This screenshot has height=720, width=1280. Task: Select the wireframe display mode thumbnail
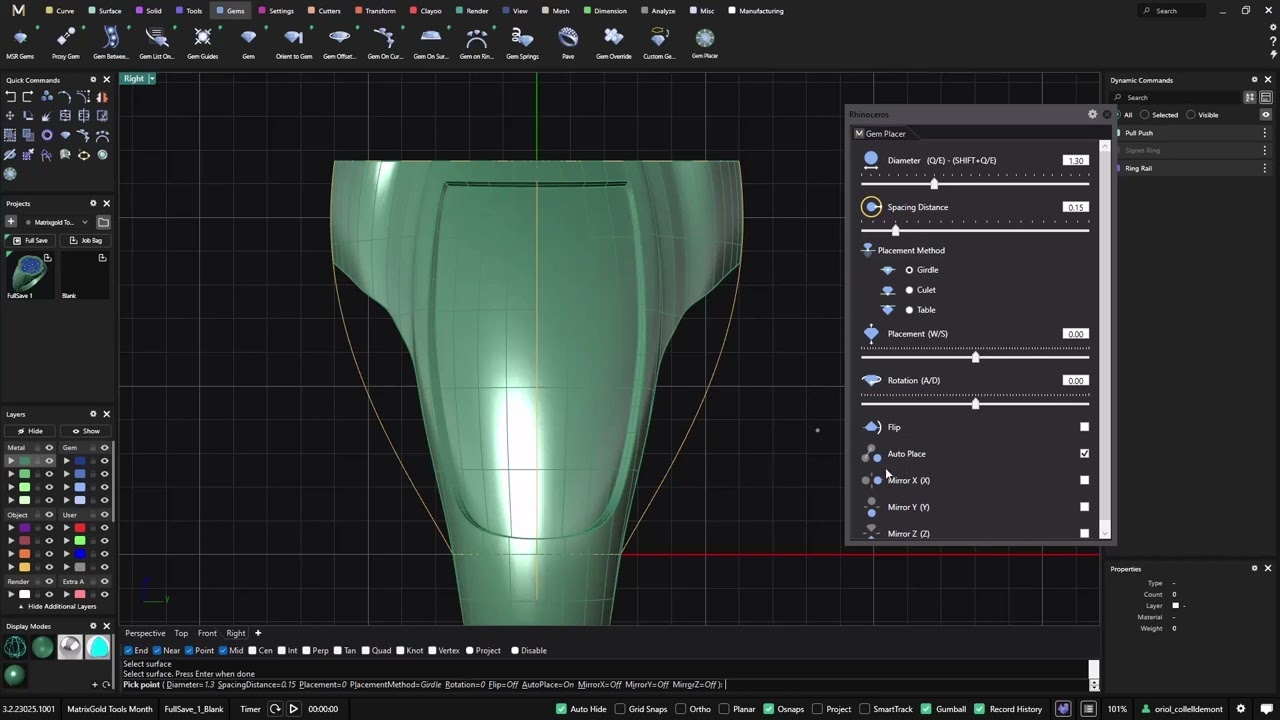15,647
